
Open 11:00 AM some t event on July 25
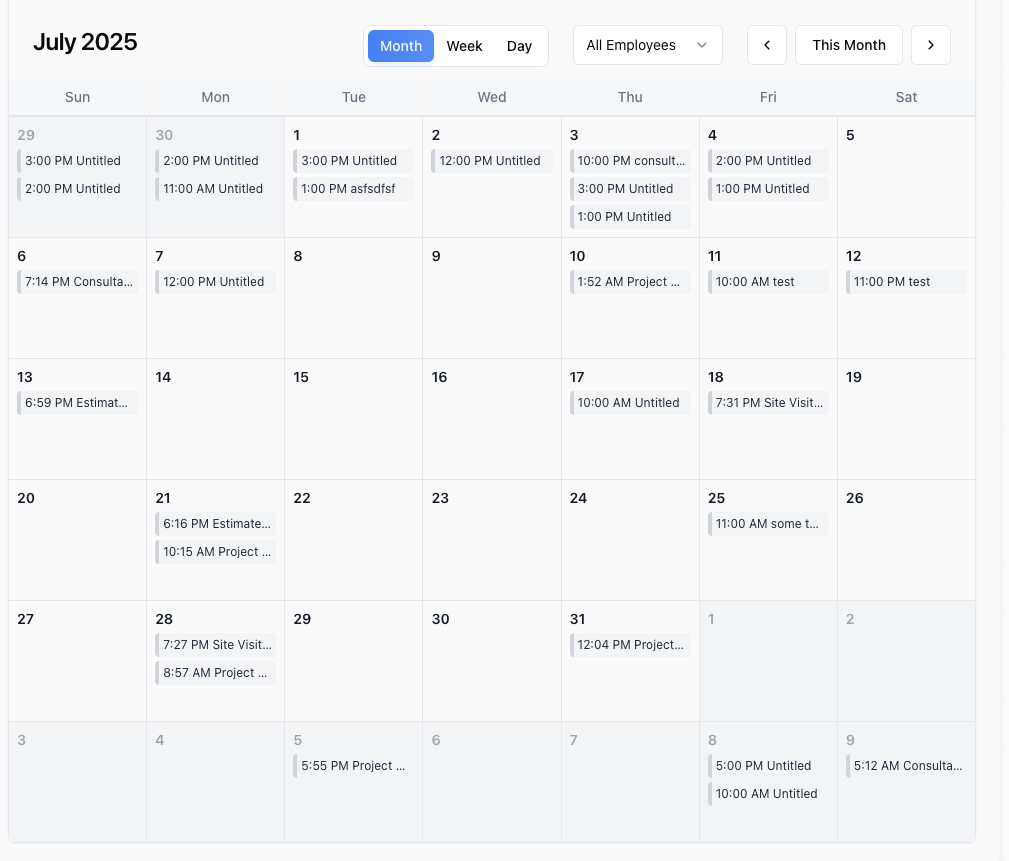768,524
